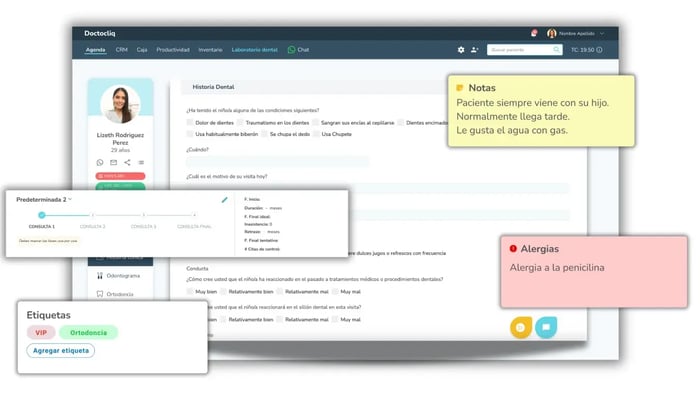The height and width of the screenshot is (393, 700).
Task: Click the email envelope icon in patient card
Action: point(114,163)
